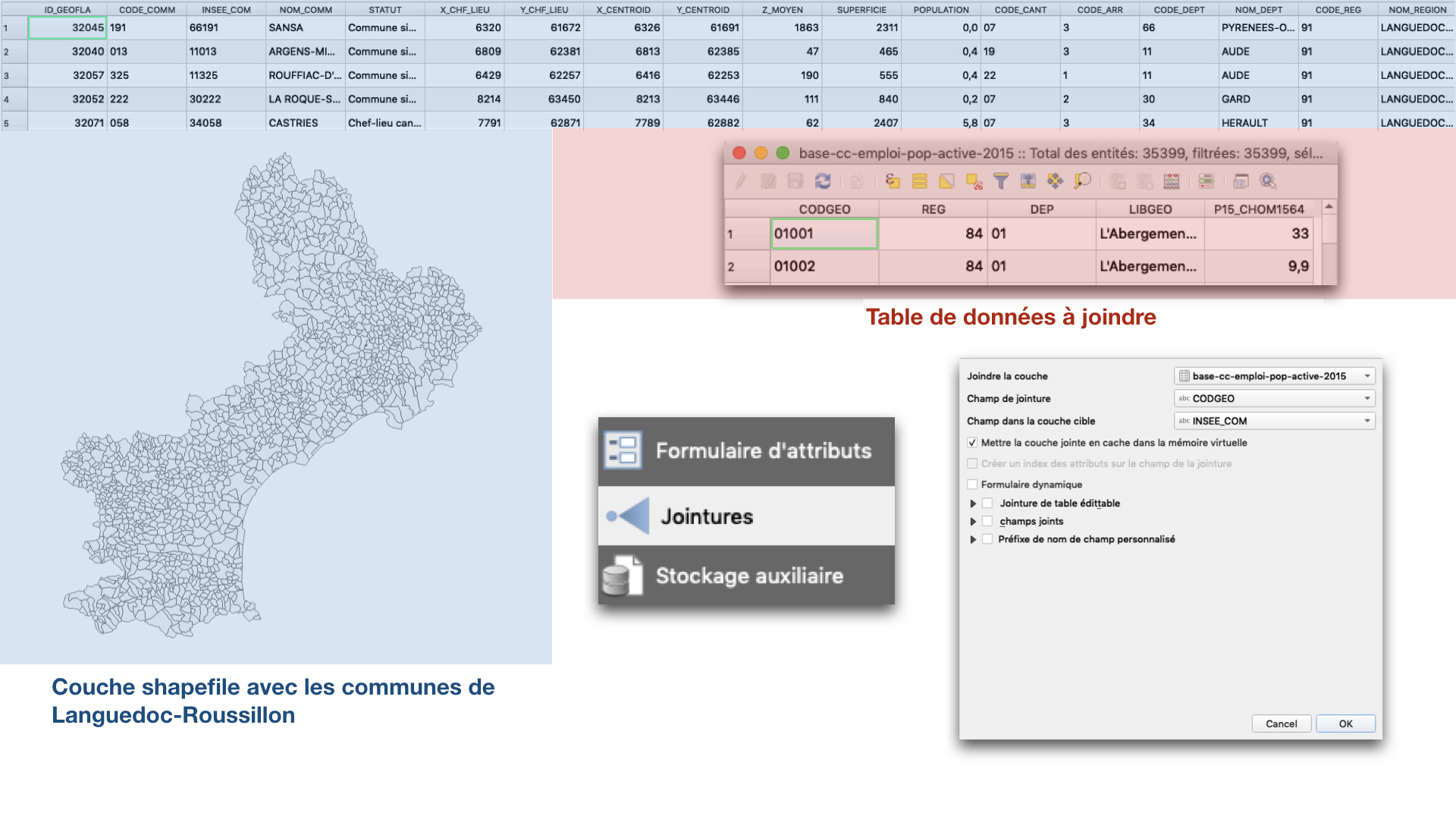This screenshot has width=1456, height=819.
Task: Expand the Jointure de table édittable section
Action: click(x=973, y=504)
